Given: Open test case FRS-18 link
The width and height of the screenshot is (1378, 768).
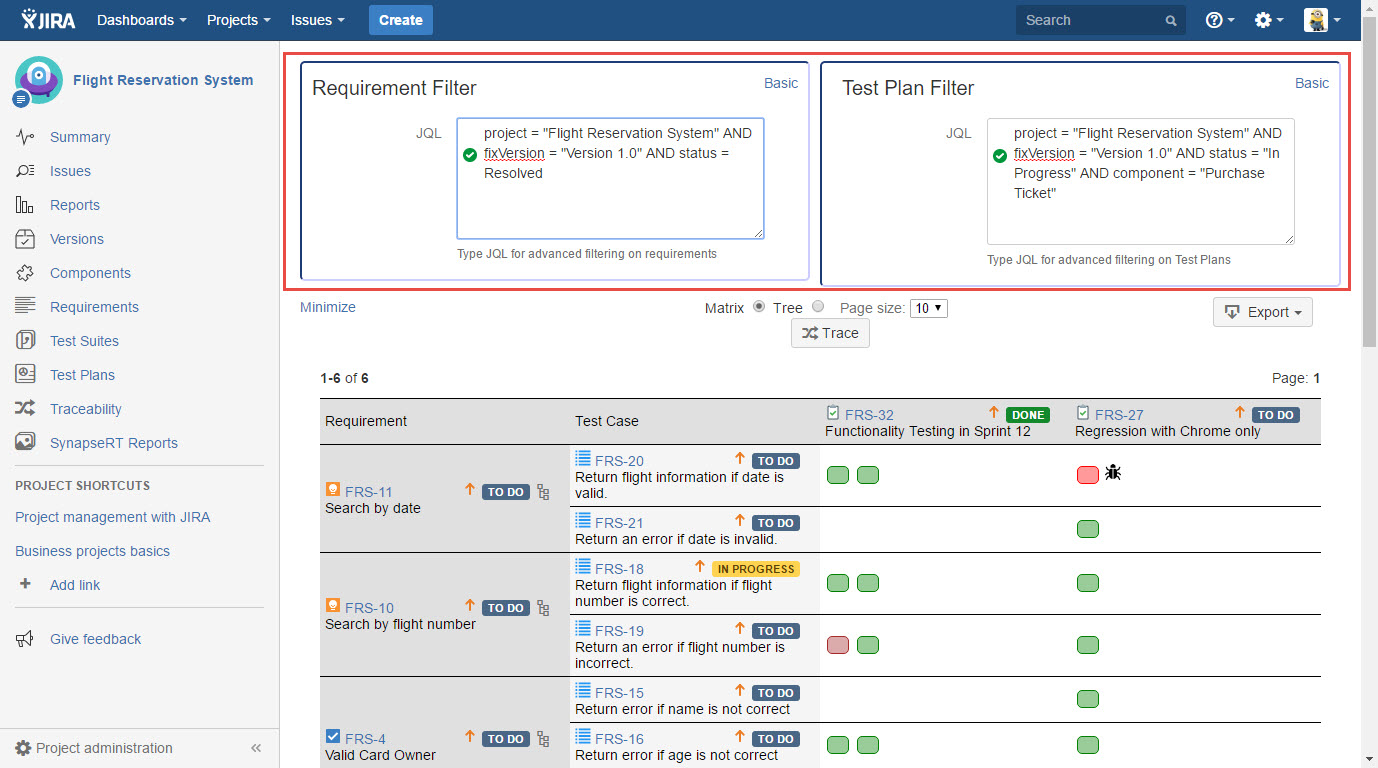Looking at the screenshot, I should (x=619, y=569).
